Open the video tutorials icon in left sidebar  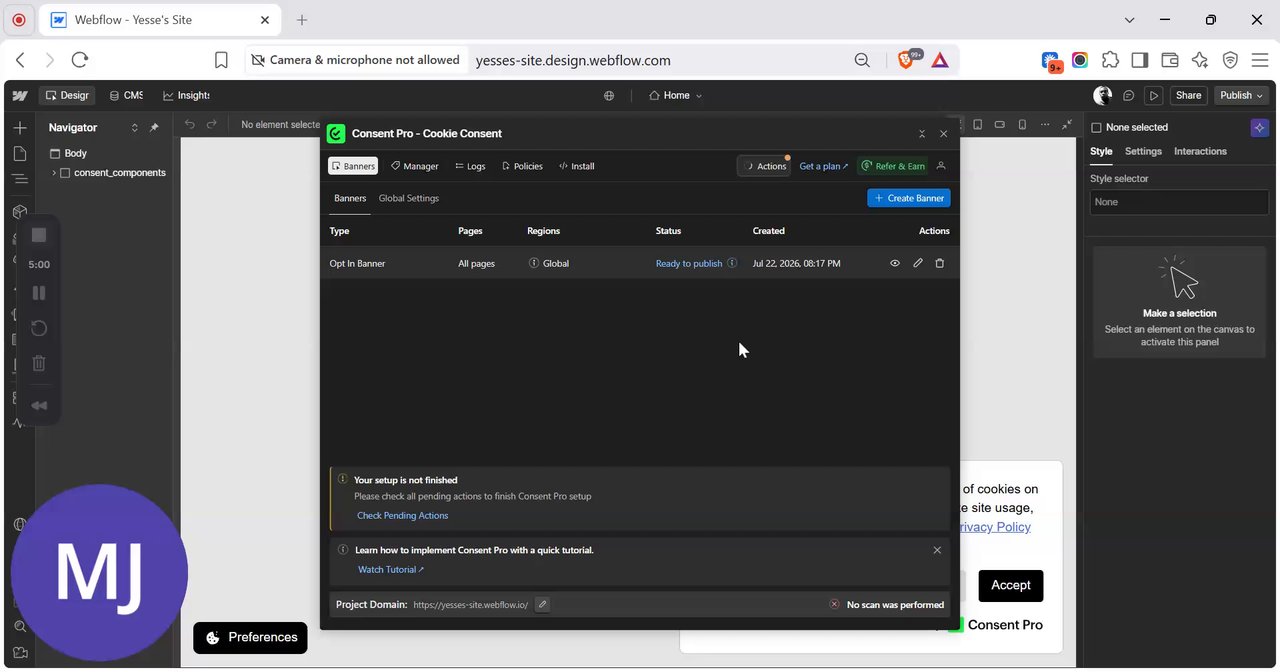pos(20,653)
